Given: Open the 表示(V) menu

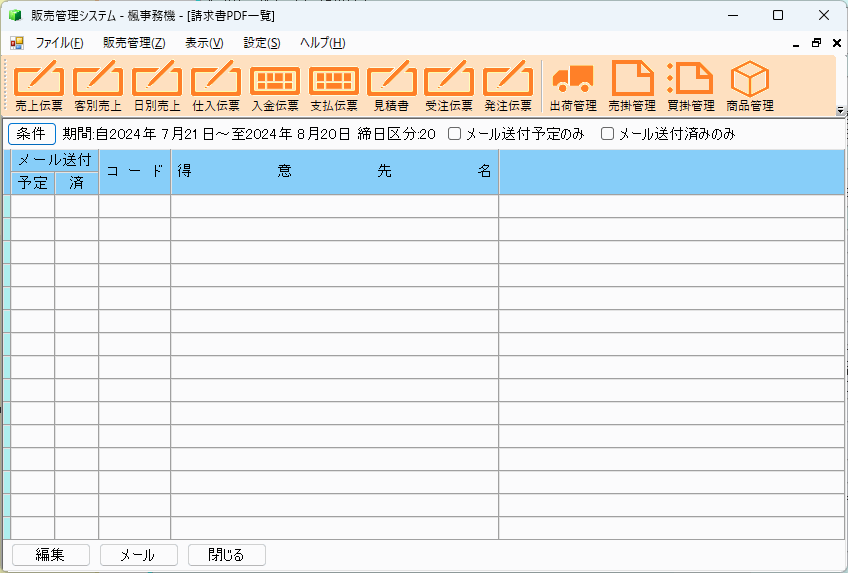Looking at the screenshot, I should click(204, 43).
